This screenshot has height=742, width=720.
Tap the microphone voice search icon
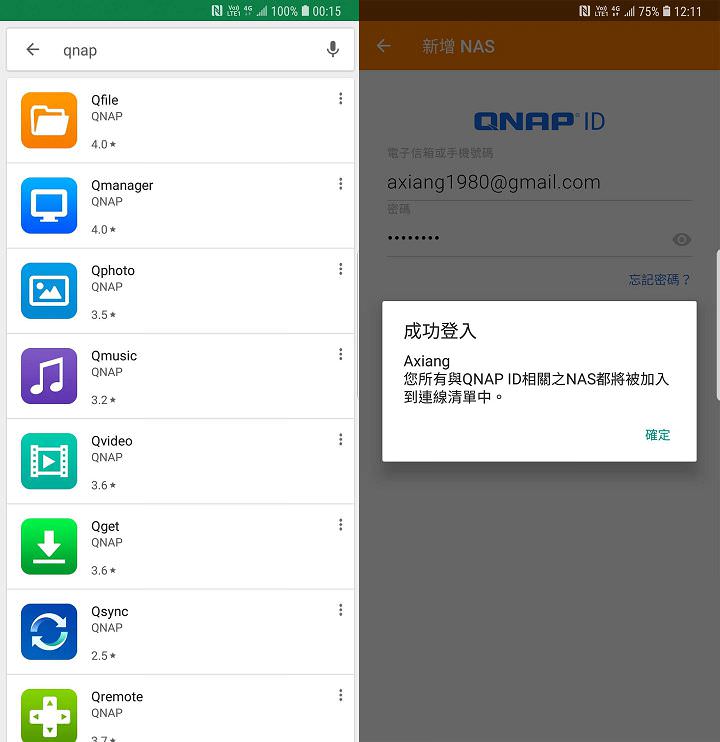pos(333,49)
